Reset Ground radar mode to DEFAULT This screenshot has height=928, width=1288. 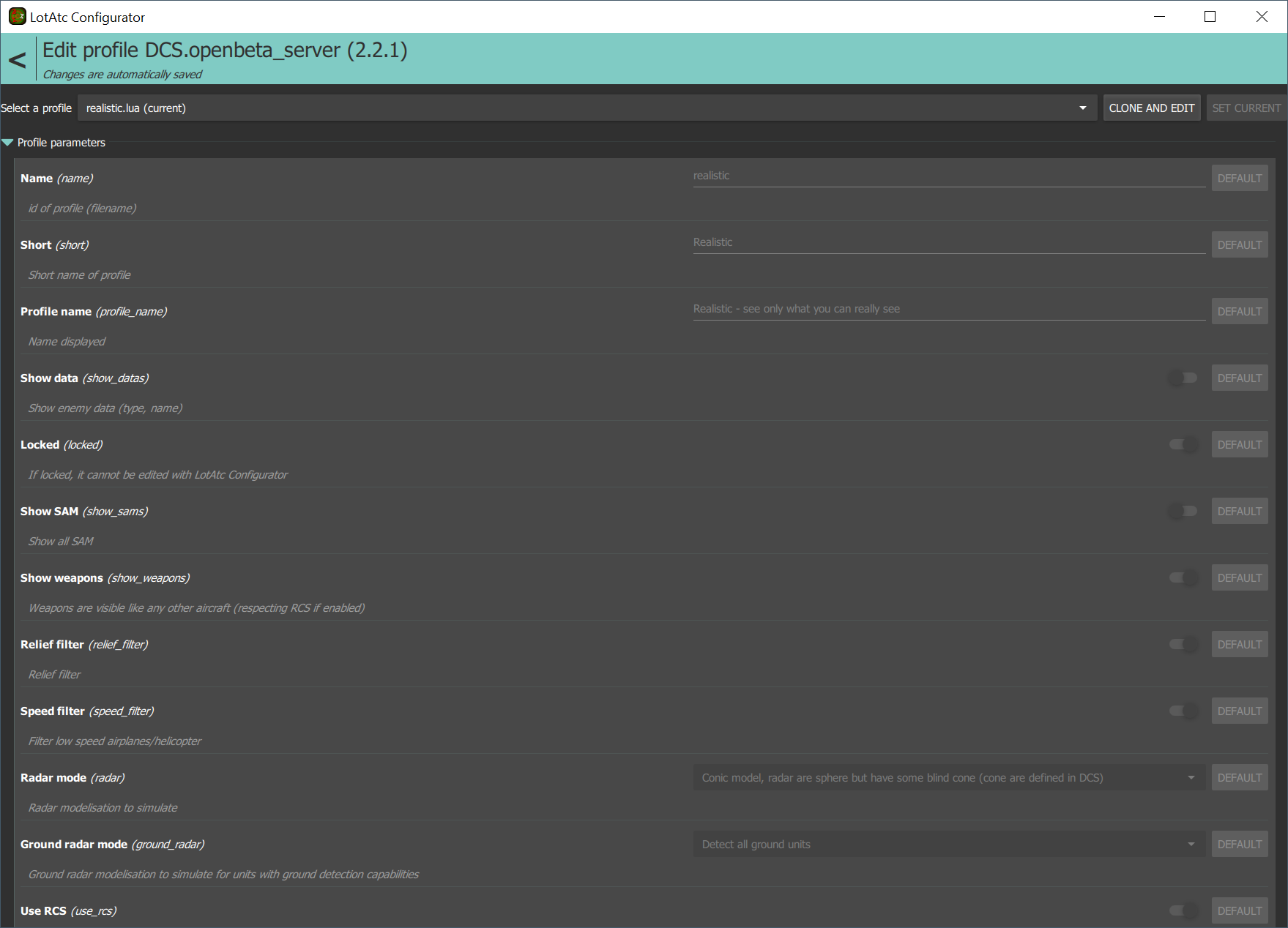point(1240,845)
